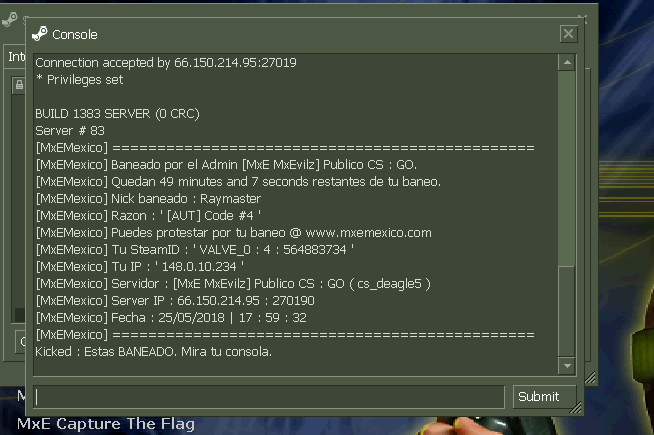Click the background window's resize grip corner
This screenshot has height=435, width=654.
591,378
